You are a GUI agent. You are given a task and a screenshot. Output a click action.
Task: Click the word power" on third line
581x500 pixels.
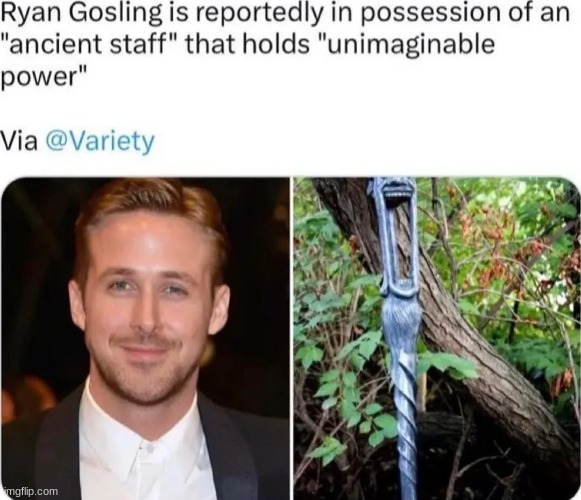(44, 77)
